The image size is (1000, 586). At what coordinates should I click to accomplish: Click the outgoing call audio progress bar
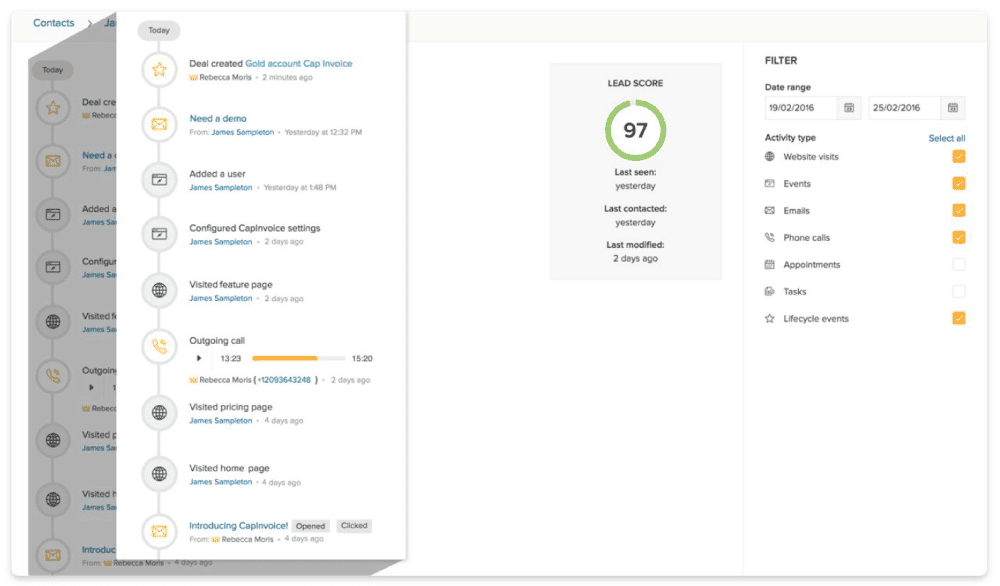(x=298, y=358)
